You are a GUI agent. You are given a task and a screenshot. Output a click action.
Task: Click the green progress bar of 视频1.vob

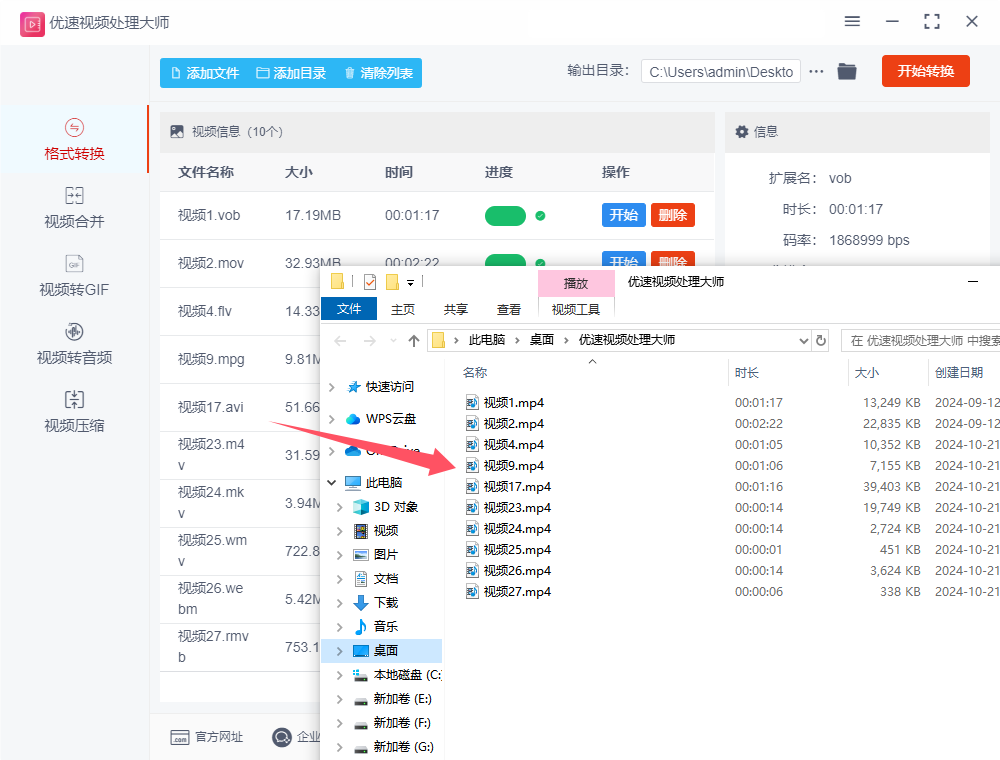pos(505,216)
